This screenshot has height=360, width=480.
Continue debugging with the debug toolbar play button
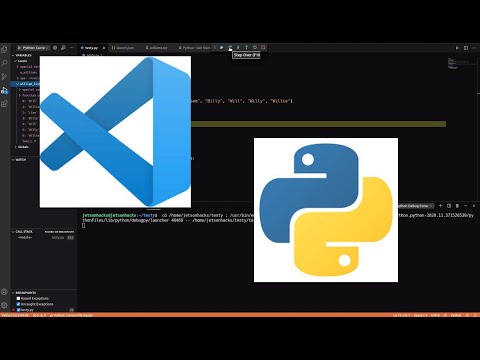coord(222,48)
